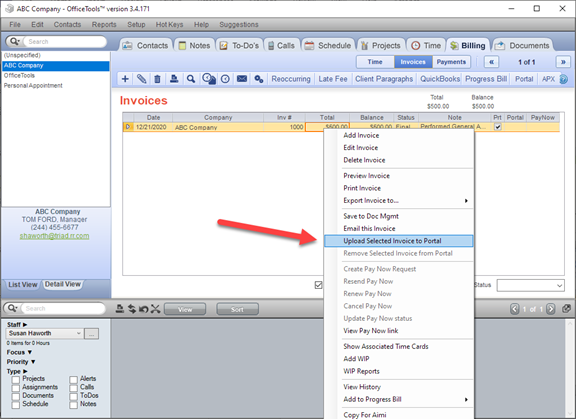Check the Calls type checkbox
Image resolution: width=576 pixels, height=419 pixels.
coord(73,388)
